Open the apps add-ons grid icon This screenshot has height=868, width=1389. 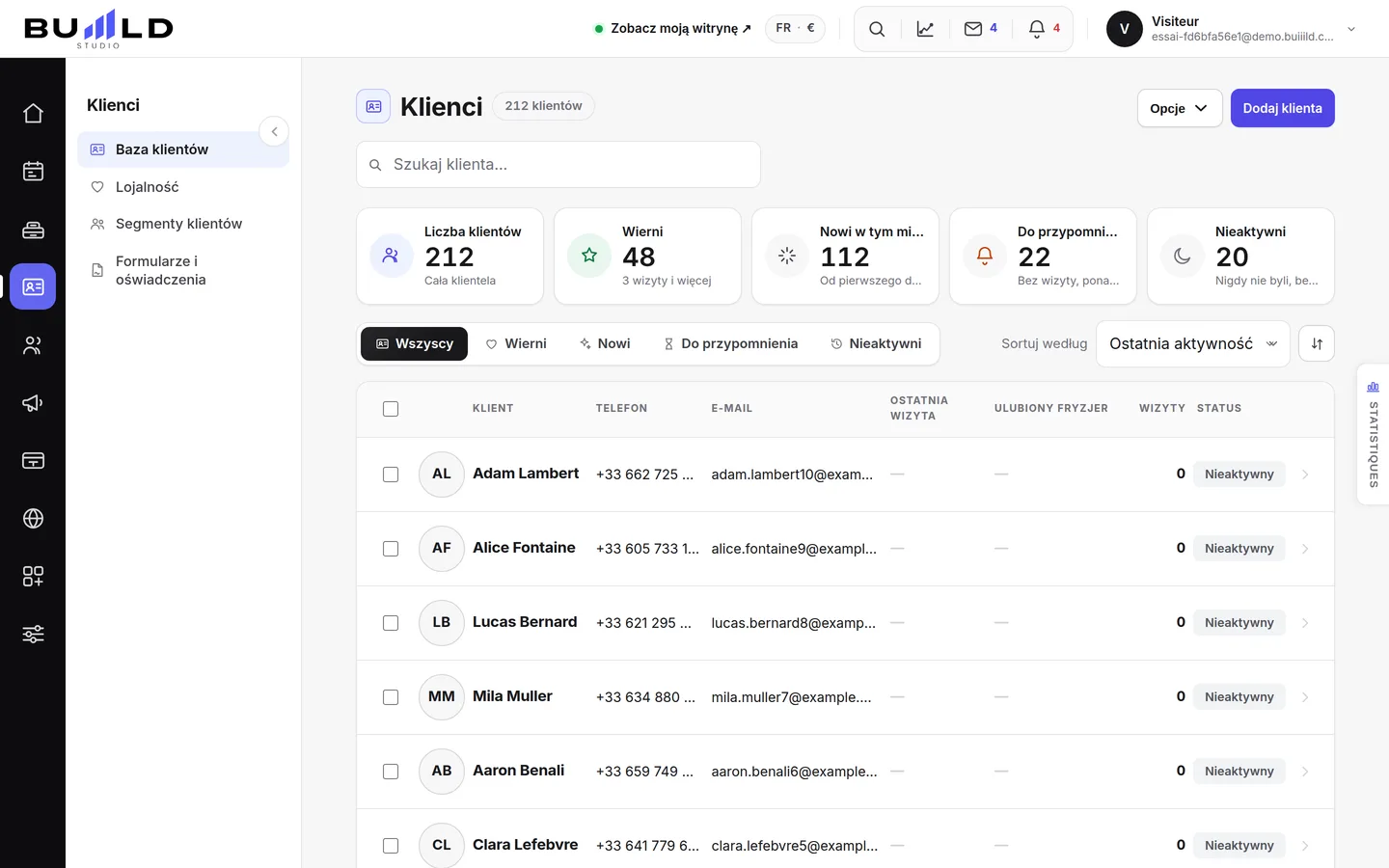(33, 576)
